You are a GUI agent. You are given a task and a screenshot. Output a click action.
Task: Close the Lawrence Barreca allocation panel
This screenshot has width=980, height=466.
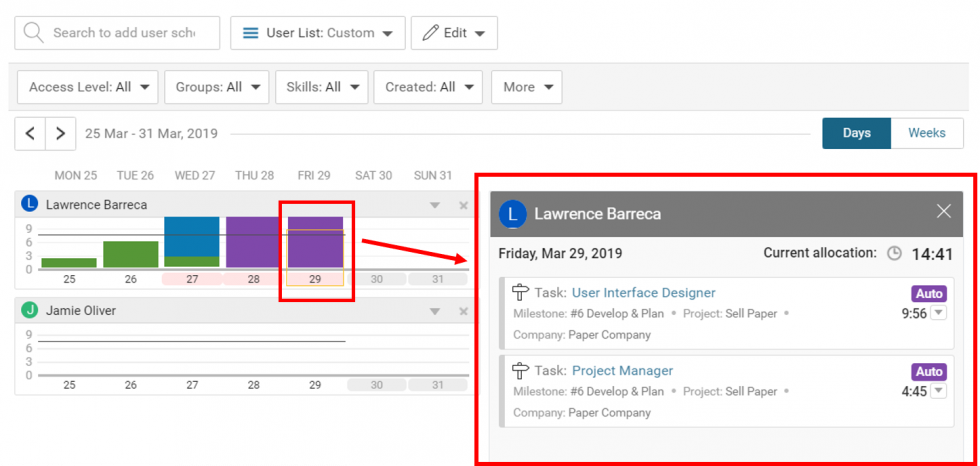point(943,211)
